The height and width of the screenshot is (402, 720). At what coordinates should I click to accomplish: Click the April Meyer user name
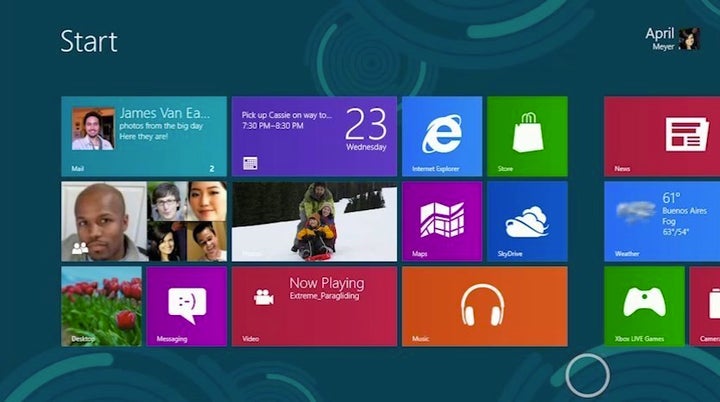click(660, 39)
